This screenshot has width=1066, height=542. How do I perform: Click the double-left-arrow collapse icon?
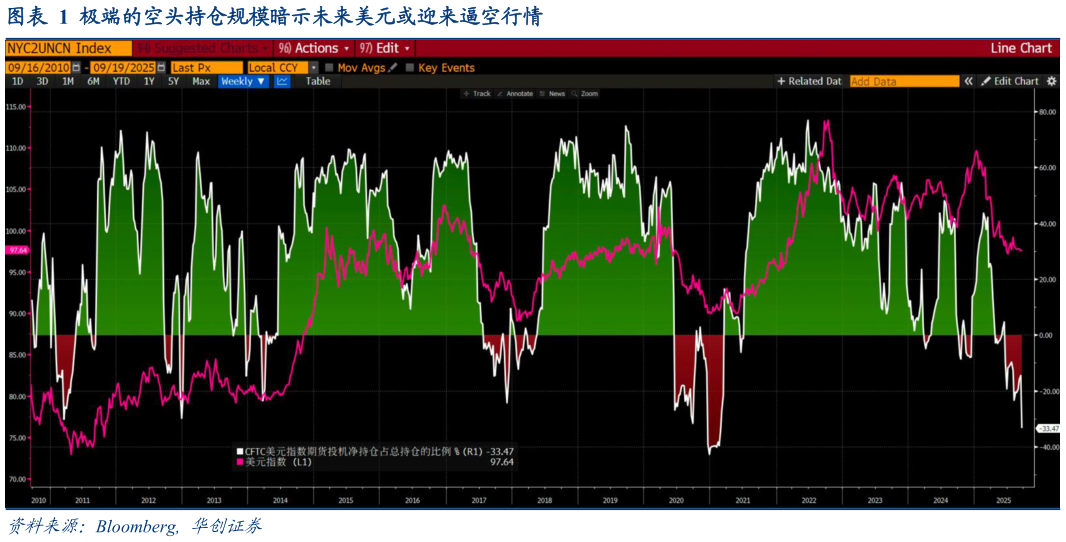pos(968,81)
